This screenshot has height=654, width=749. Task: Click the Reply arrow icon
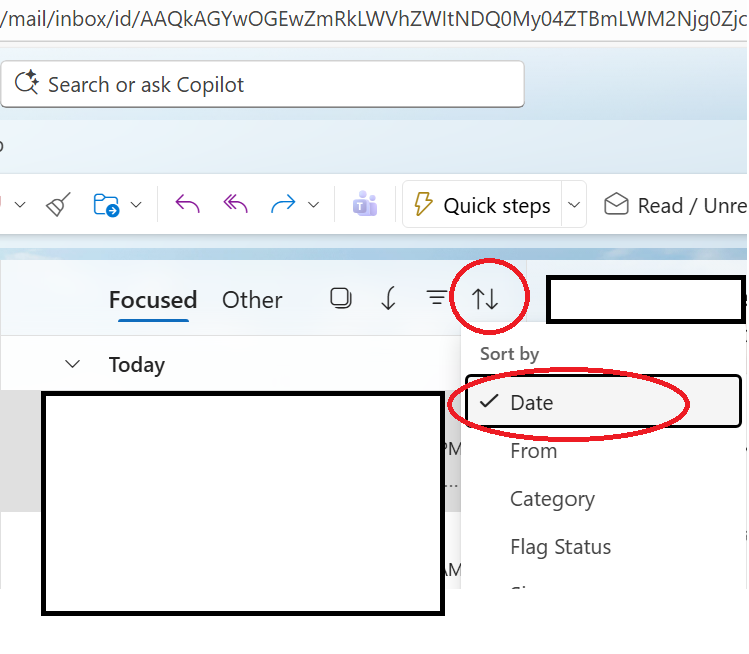coord(187,204)
